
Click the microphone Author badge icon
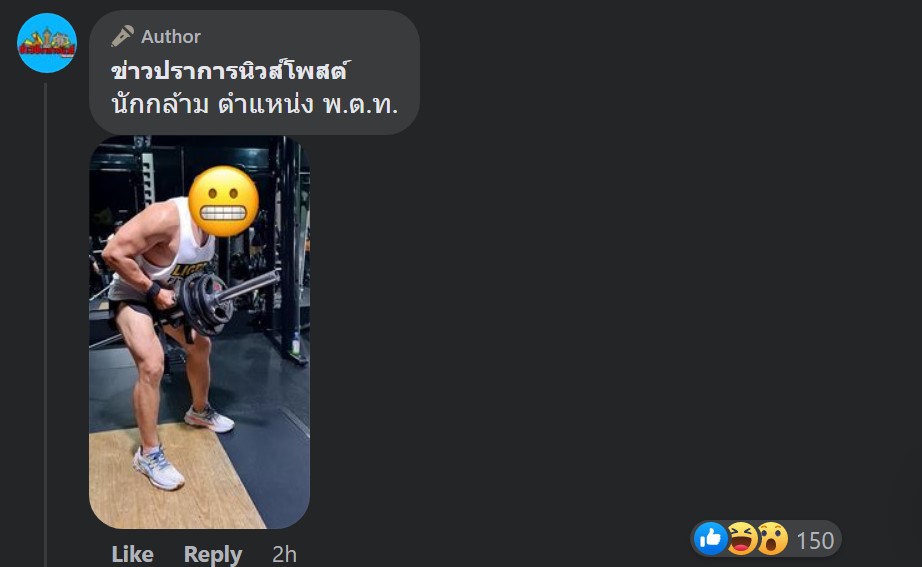122,36
